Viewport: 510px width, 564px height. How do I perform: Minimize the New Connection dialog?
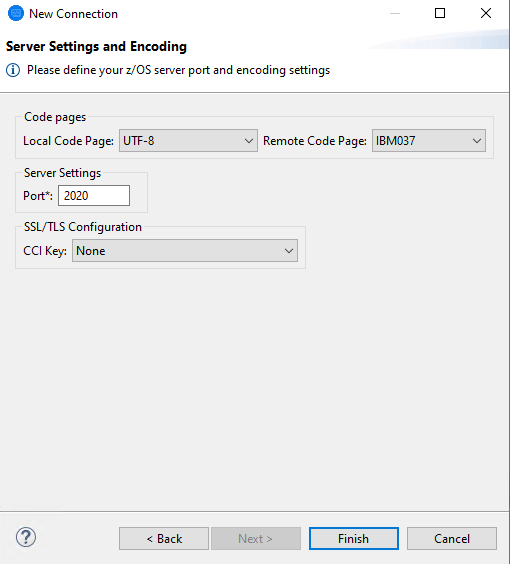click(395, 13)
